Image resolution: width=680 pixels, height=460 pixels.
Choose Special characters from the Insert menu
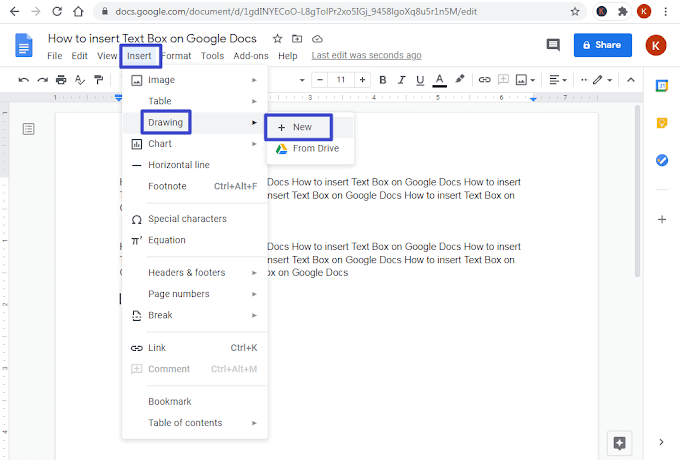[195, 219]
